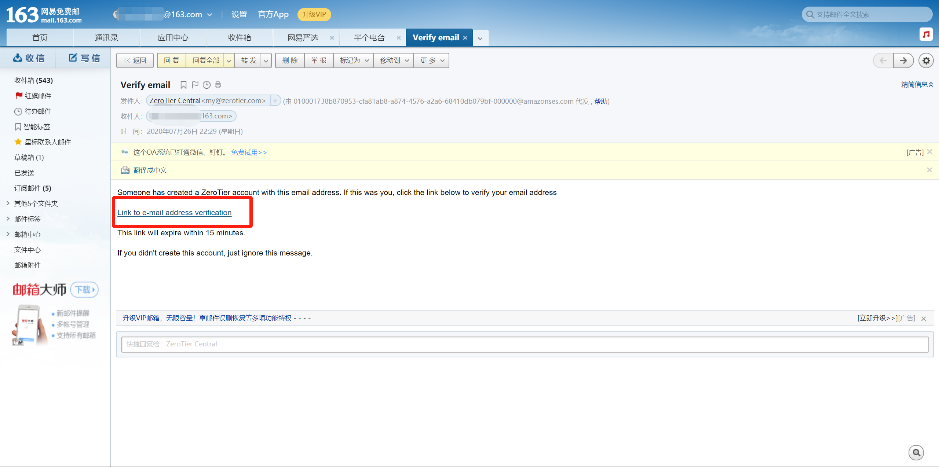This screenshot has height=467, width=939.
Task: Click the quick reply input field
Action: [x=525, y=344]
